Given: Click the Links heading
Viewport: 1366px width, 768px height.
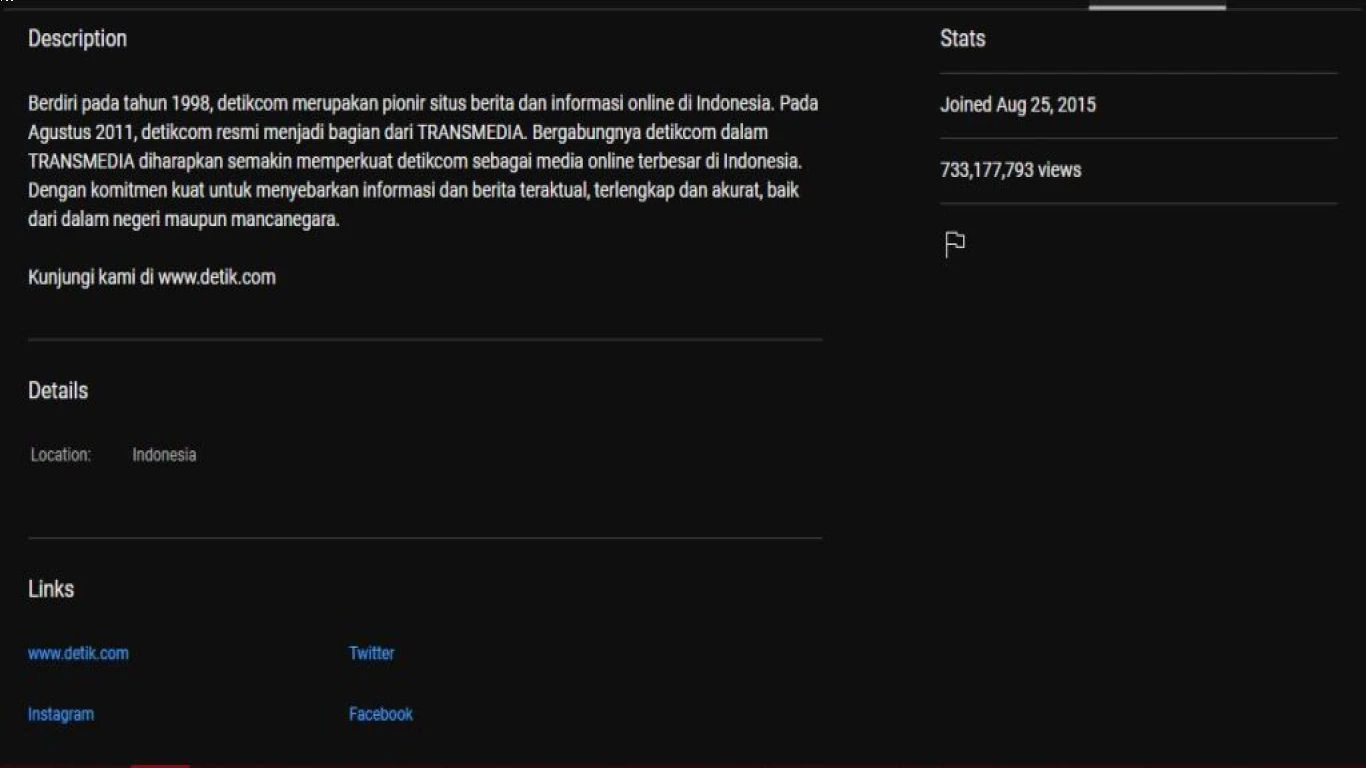Looking at the screenshot, I should pos(51,589).
